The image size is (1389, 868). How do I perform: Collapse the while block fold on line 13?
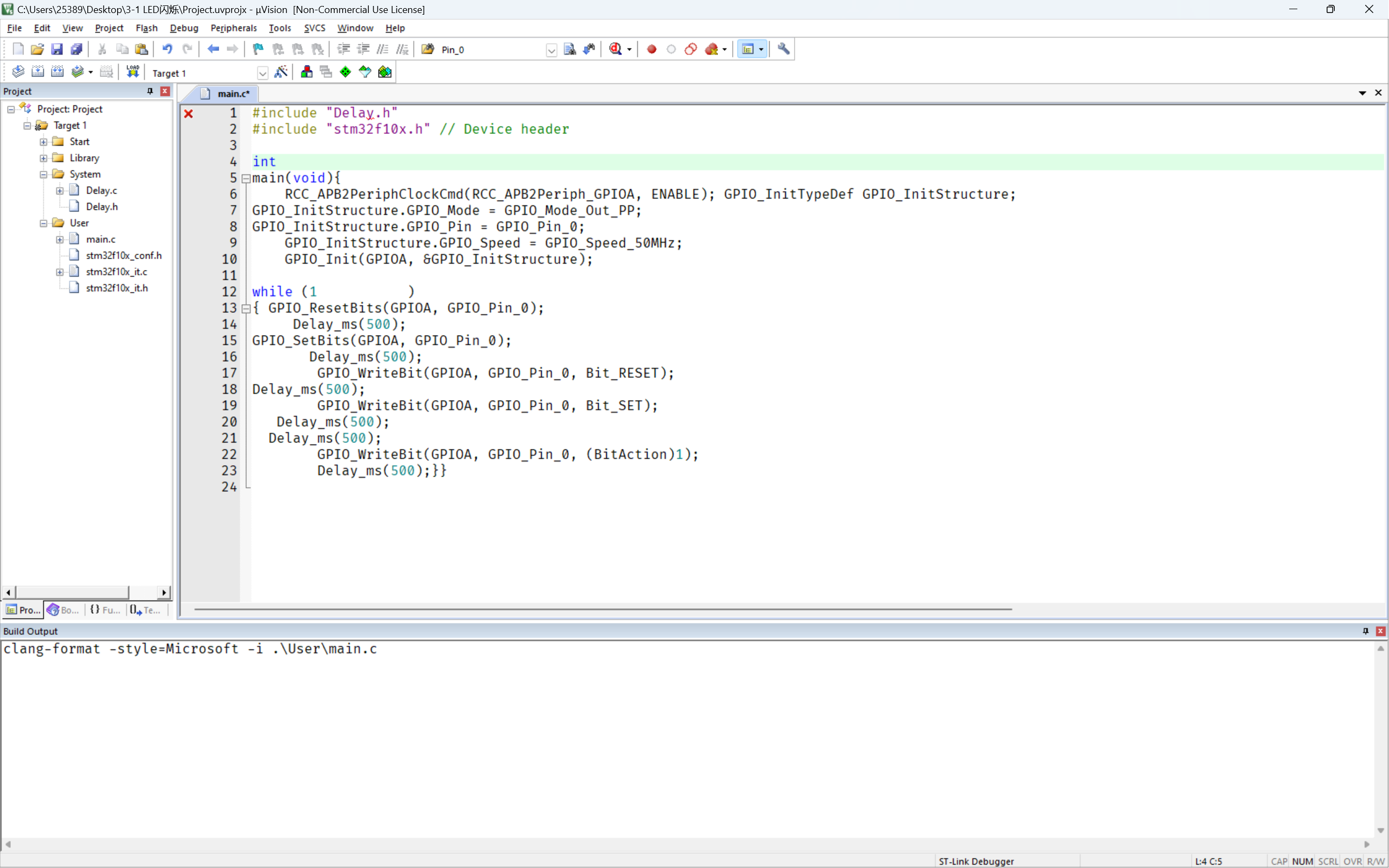(246, 309)
